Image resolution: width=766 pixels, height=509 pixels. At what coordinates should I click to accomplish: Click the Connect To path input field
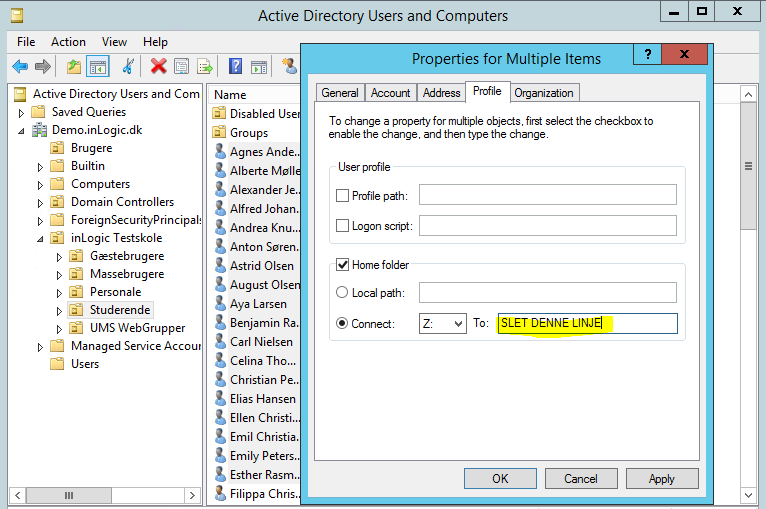point(587,324)
